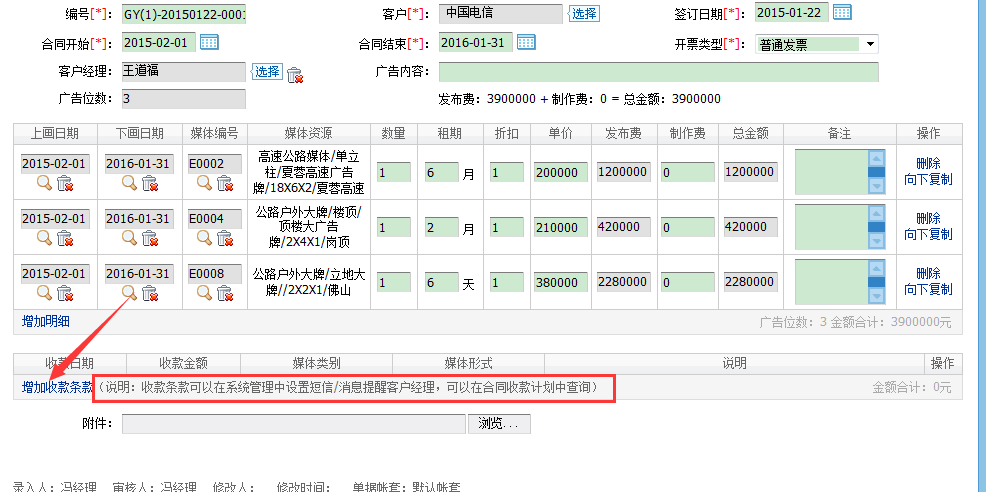986x492 pixels.
Task: Click 单价 field showing 380000
Action: 559,282
